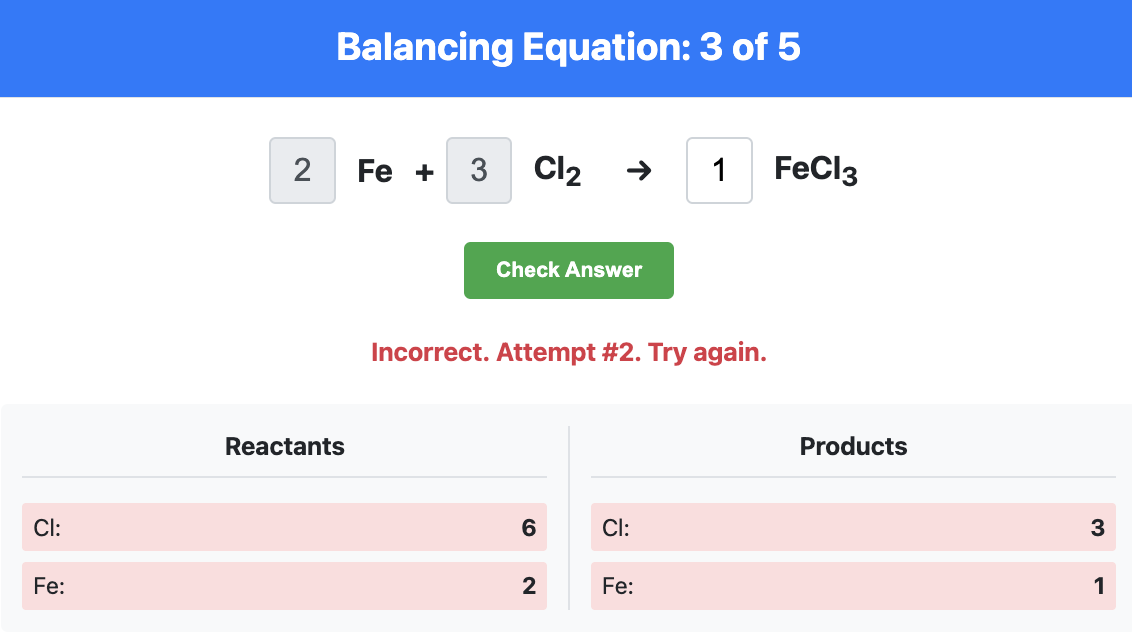Viewport: 1132px width, 636px height.
Task: Click the reactant Cl count of 6
Action: [528, 528]
